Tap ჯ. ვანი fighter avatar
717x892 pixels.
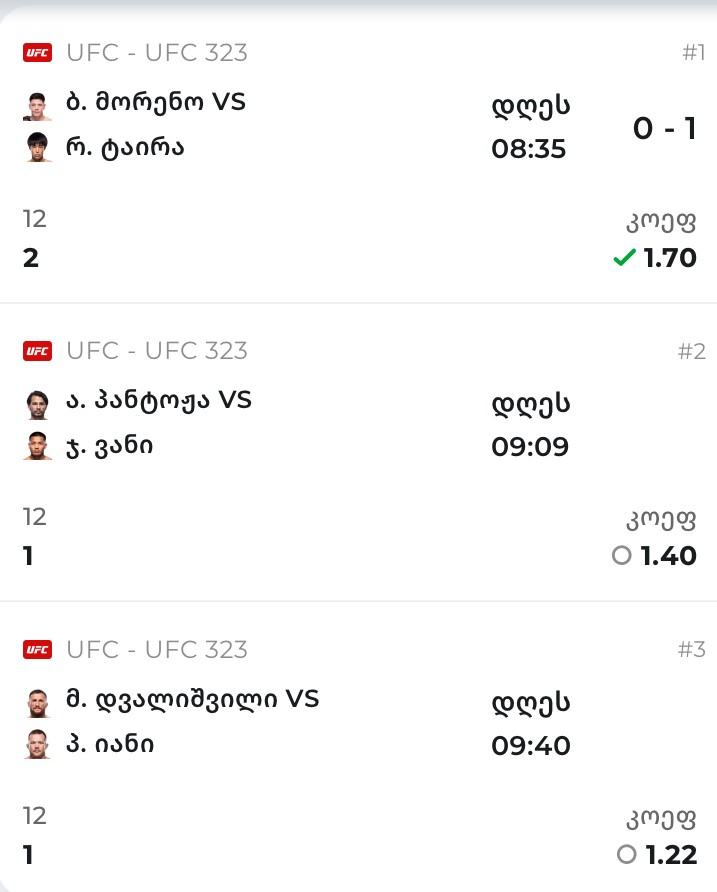point(37,446)
